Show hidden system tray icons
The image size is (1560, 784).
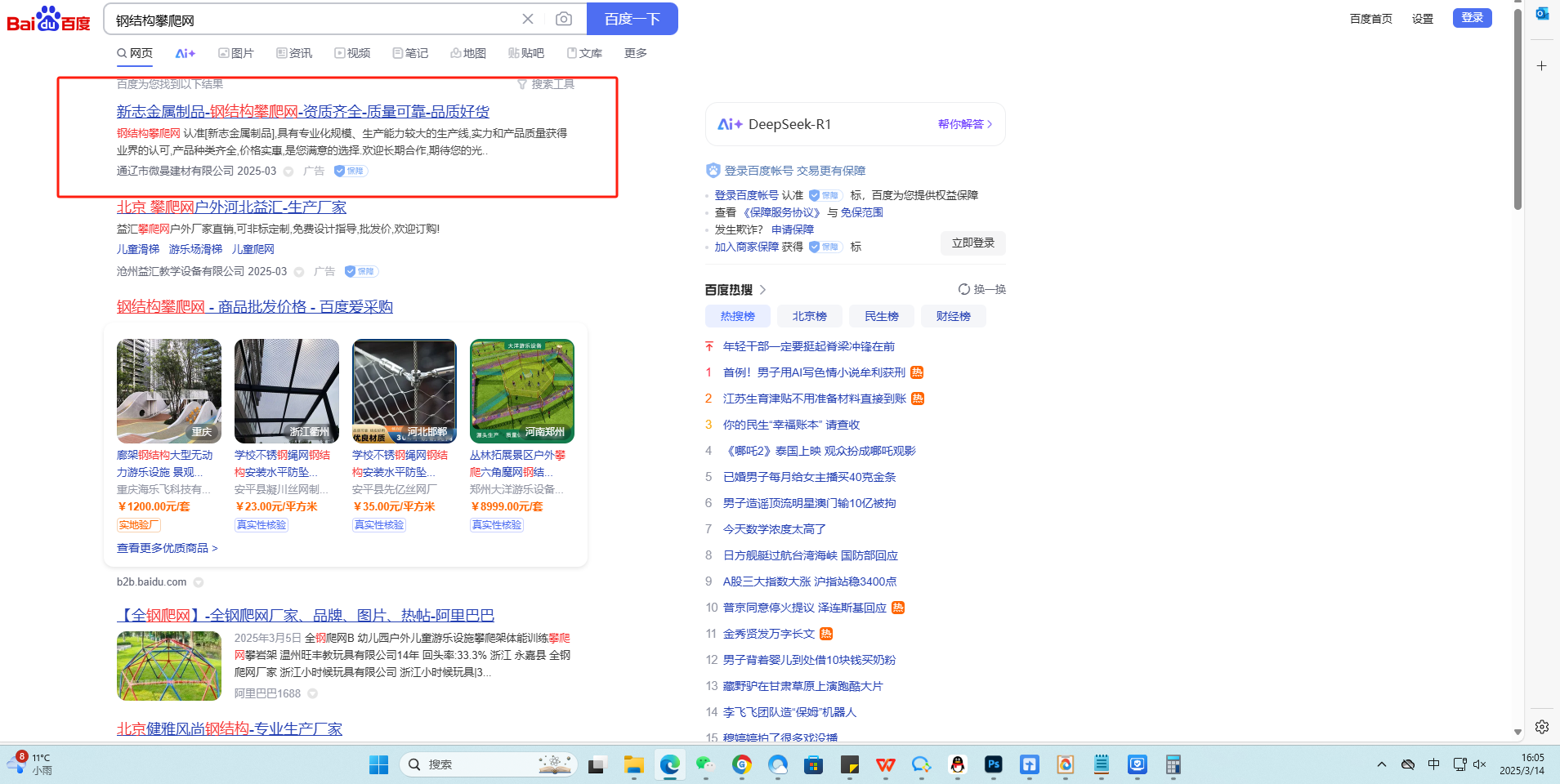point(1381,764)
